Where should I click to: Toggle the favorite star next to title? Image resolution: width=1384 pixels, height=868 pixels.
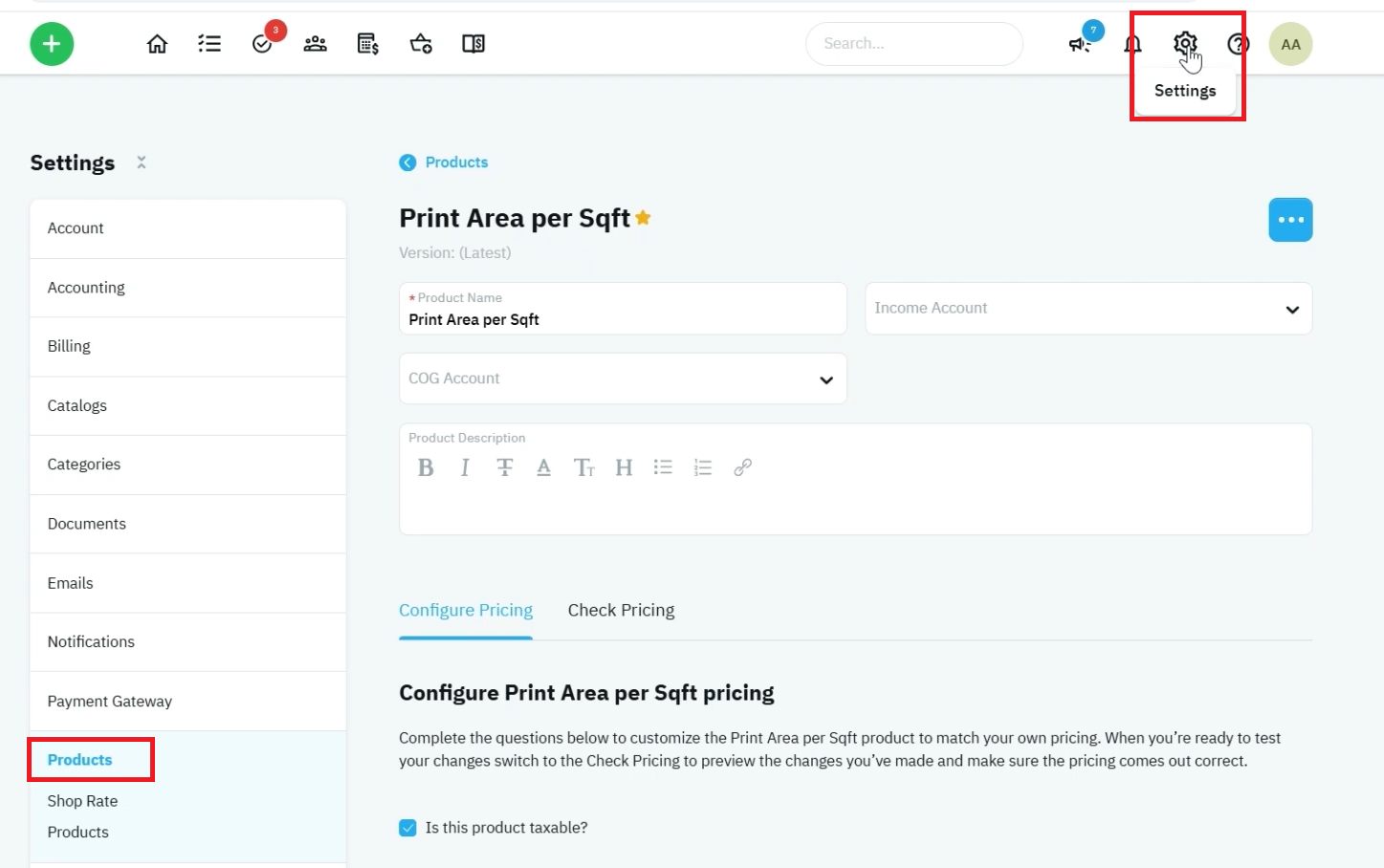point(643,218)
